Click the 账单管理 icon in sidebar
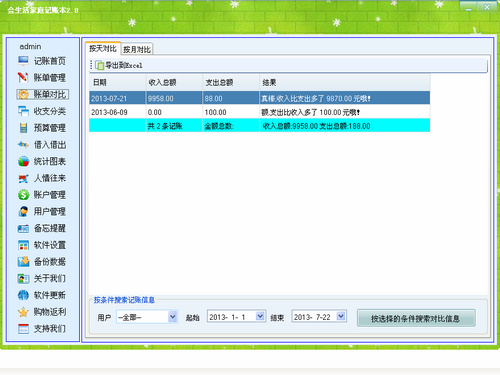This screenshot has height=375, width=500. point(23,78)
